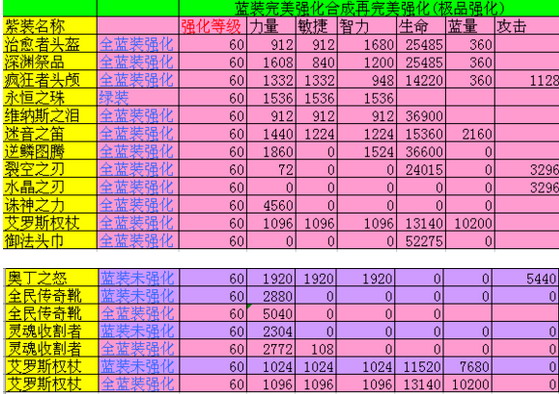
Task: Select the 蓝量 column header cell
Action: click(470, 26)
